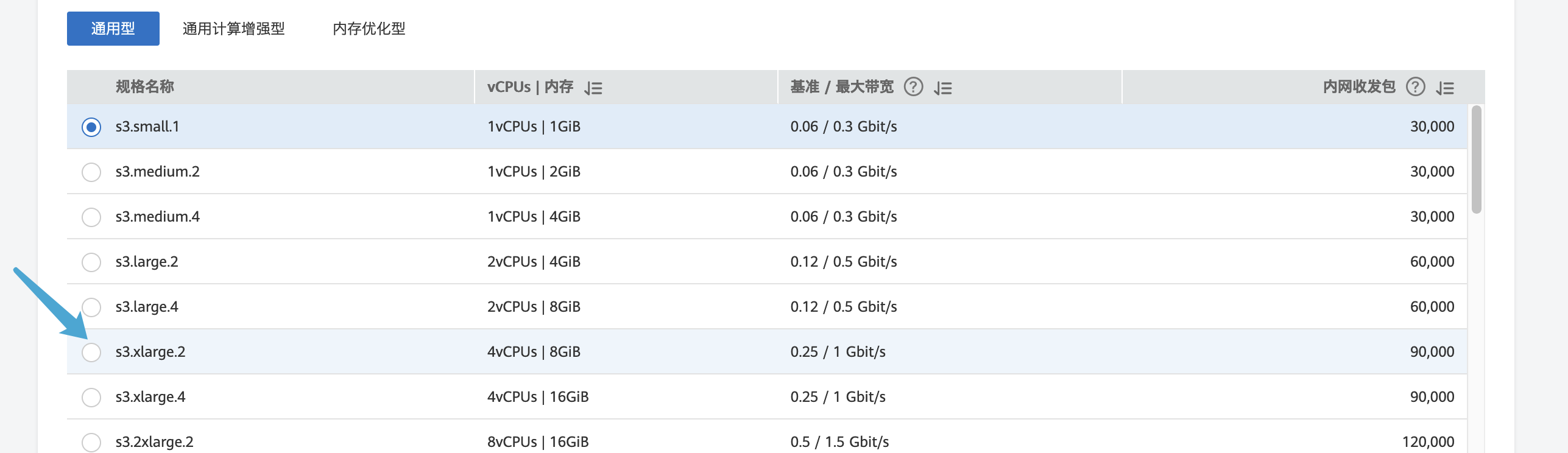
Task: Click the 1vCPUs | 2GiB cell
Action: coord(534,172)
